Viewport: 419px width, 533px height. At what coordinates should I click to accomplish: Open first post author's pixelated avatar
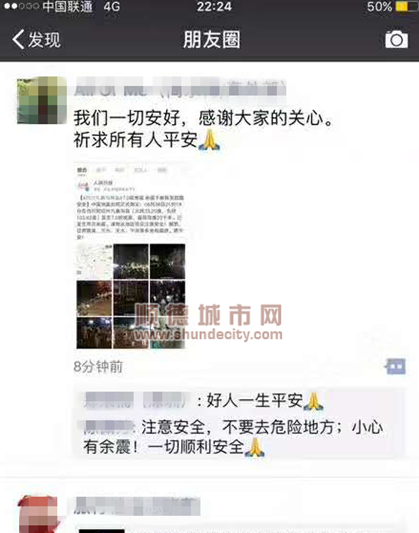coord(41,100)
